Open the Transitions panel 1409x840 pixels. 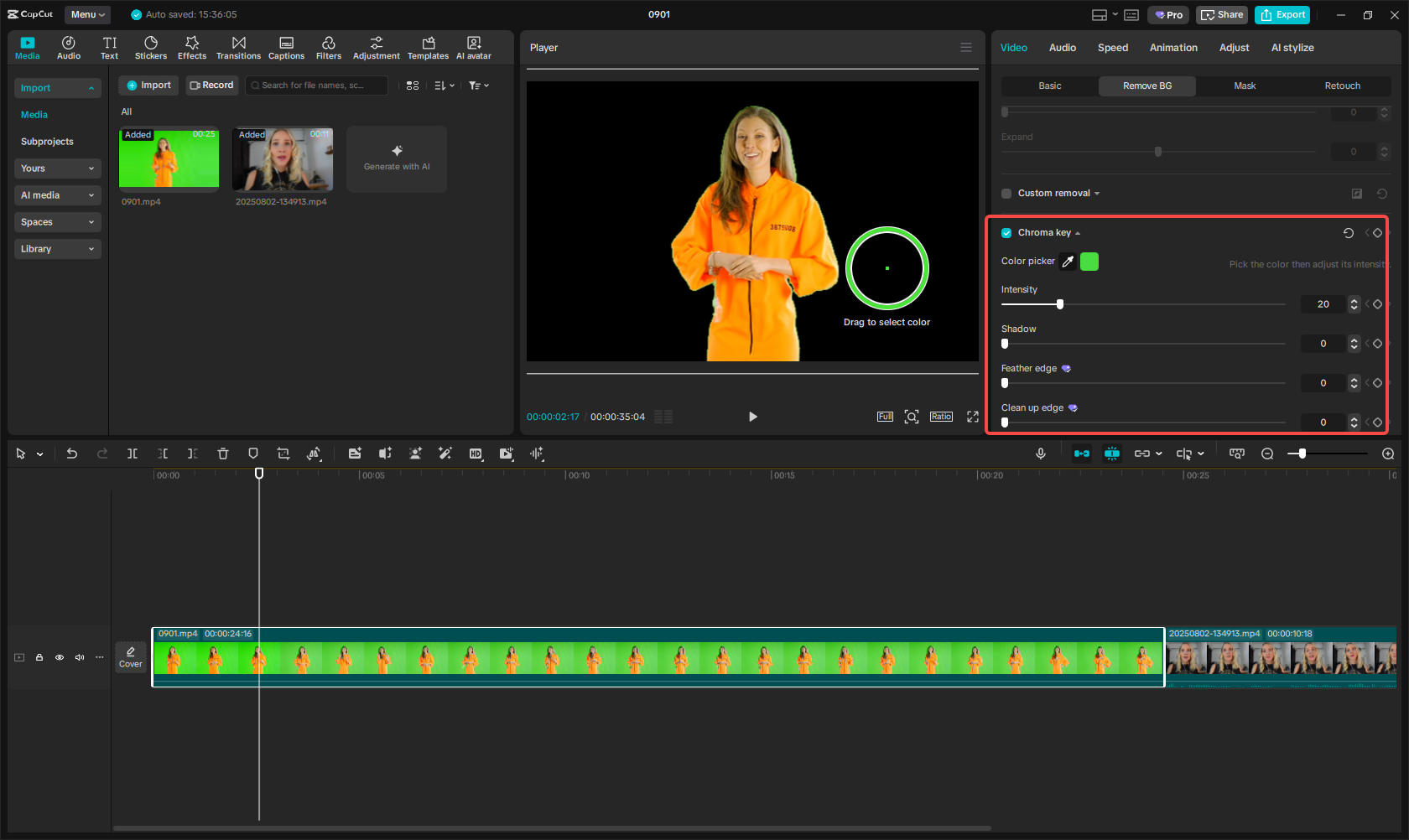238,47
